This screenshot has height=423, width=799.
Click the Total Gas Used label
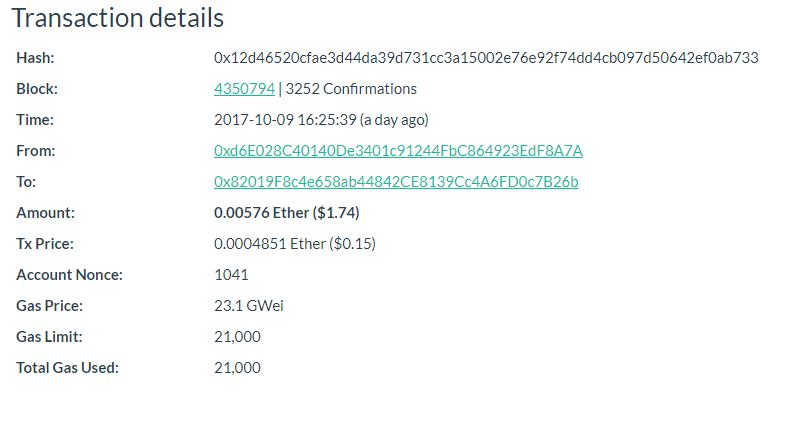[x=67, y=368]
